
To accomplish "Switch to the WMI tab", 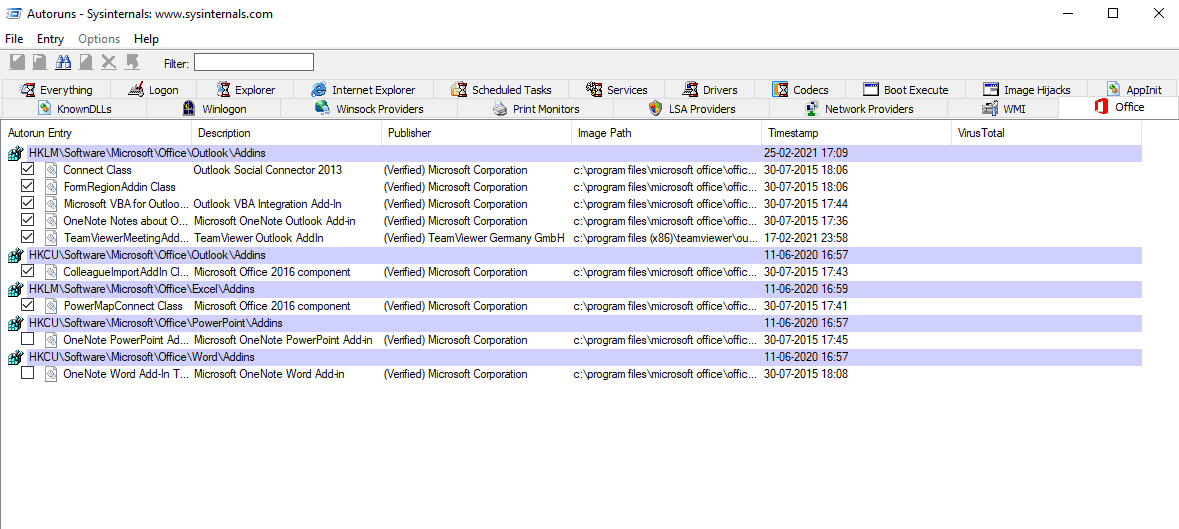I will (1004, 109).
